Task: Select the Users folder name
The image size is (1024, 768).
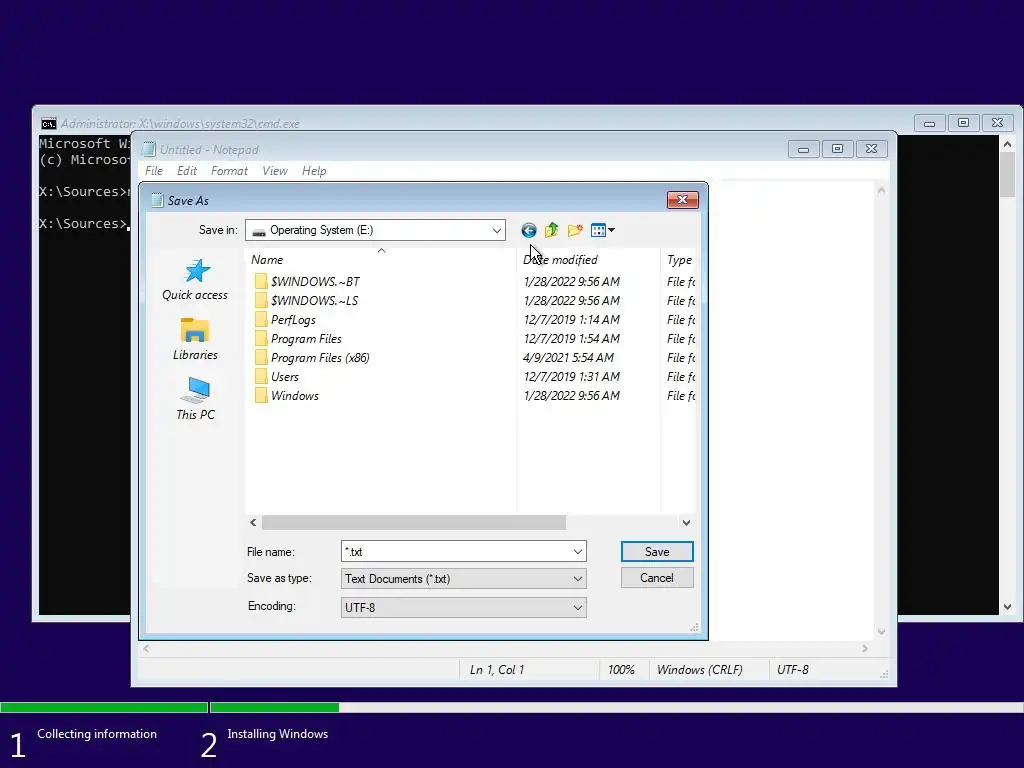Action: point(285,376)
